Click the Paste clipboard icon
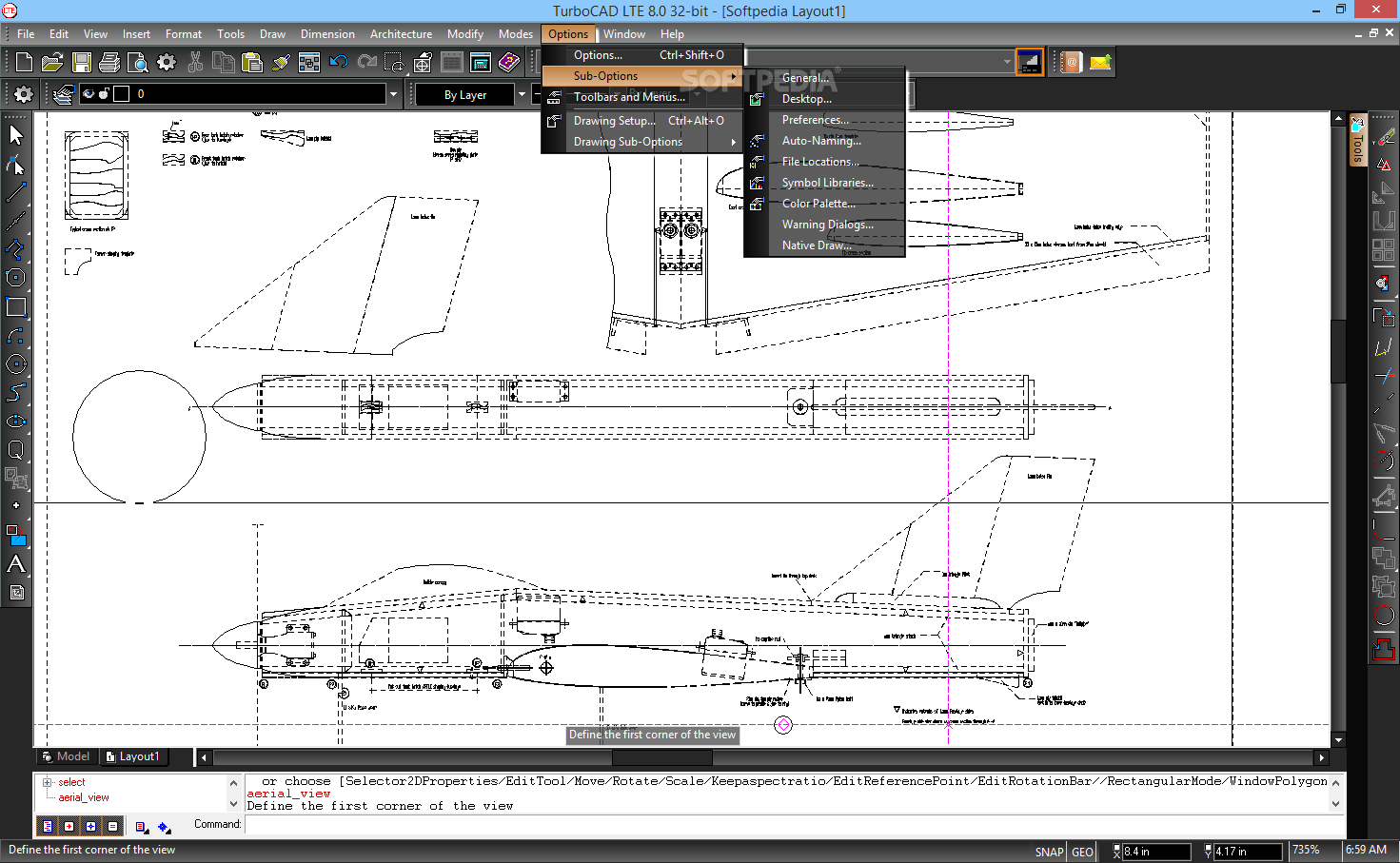Screen dimensions: 1400x863 tap(252, 63)
